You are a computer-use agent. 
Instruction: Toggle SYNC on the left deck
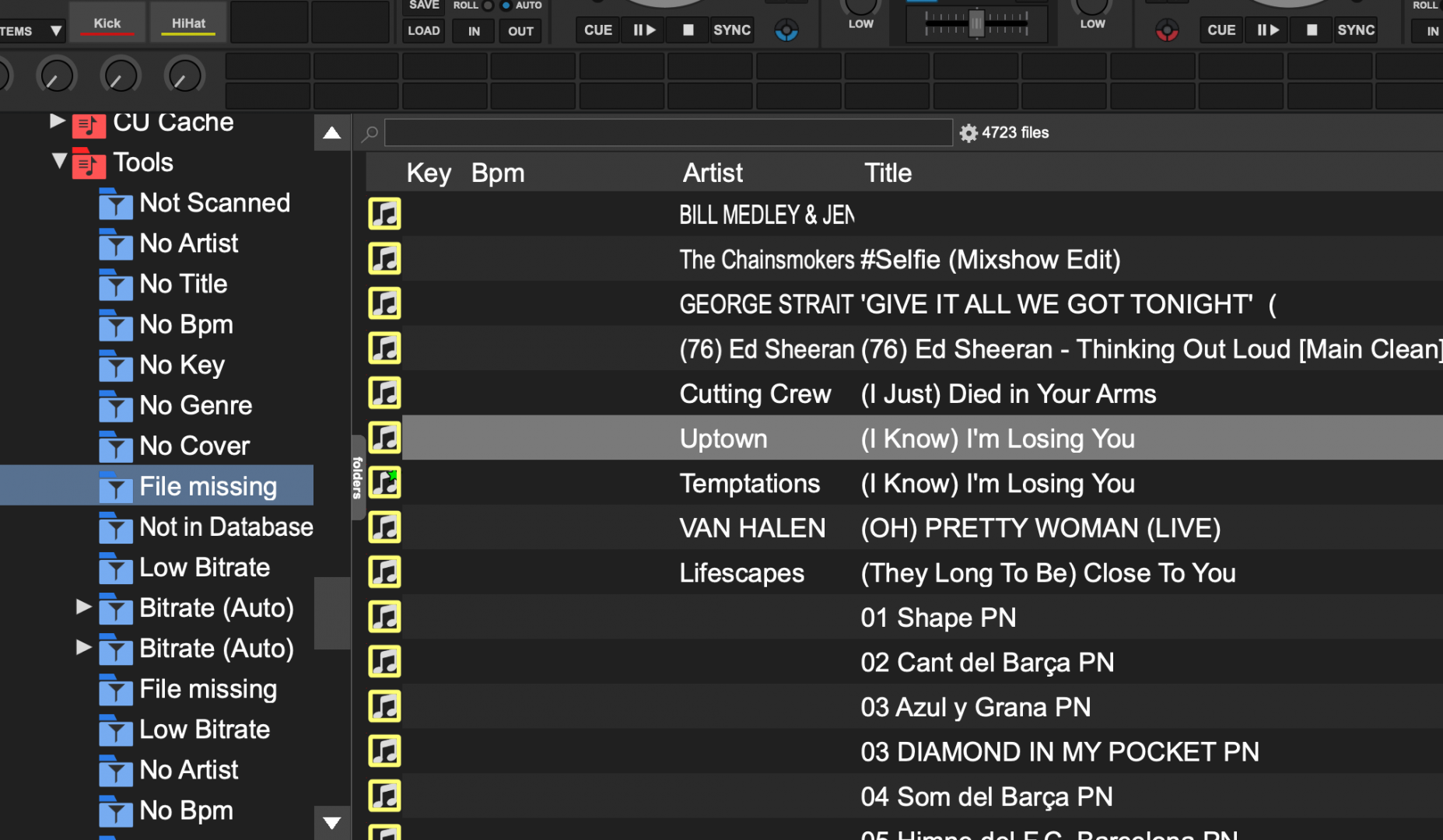click(732, 30)
